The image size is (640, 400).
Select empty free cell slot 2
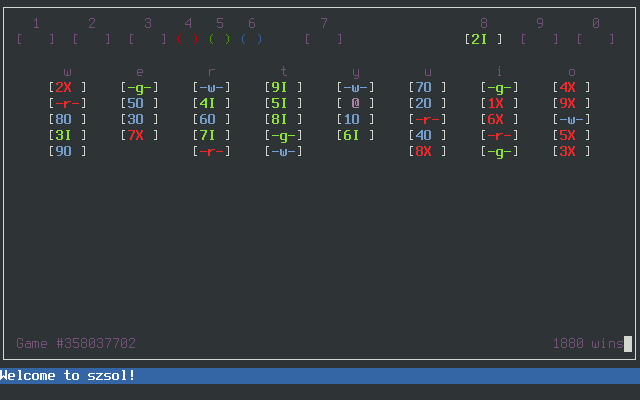(92, 39)
